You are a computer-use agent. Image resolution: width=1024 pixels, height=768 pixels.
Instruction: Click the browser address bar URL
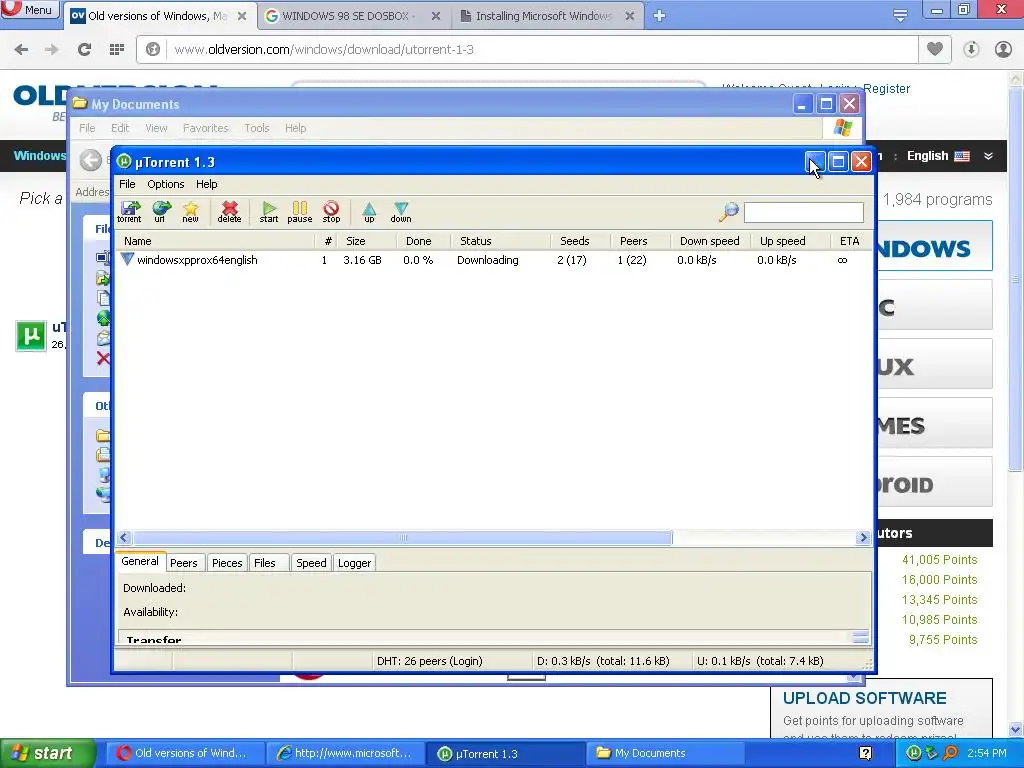[x=324, y=50]
